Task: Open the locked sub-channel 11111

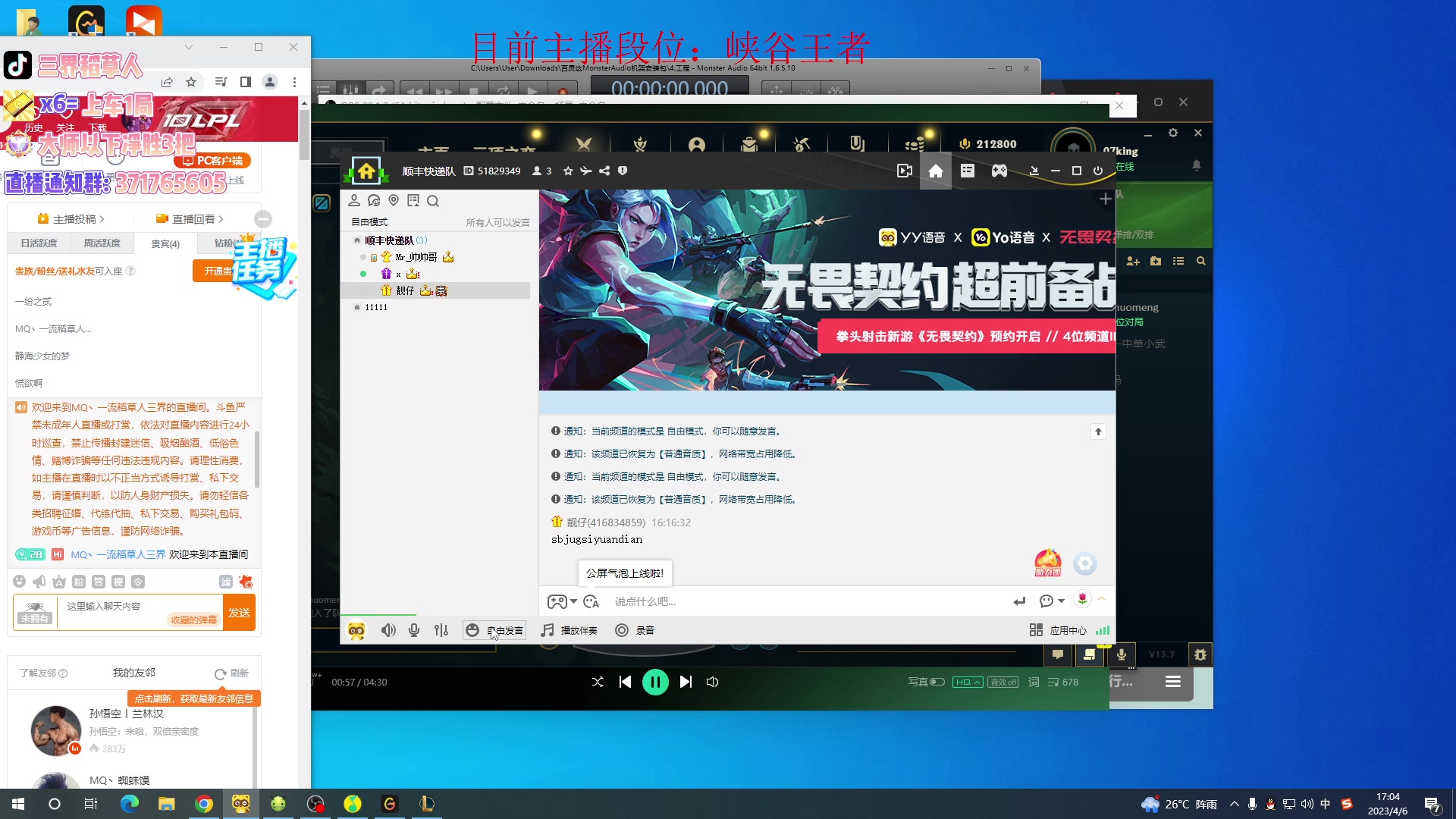Action: (x=376, y=307)
